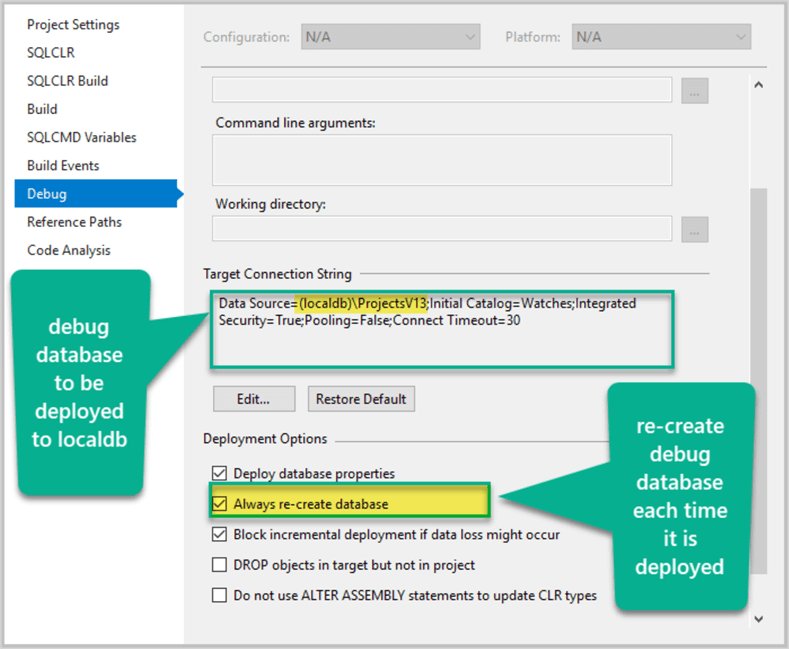Toggle Always re-create database checkbox

[219, 504]
